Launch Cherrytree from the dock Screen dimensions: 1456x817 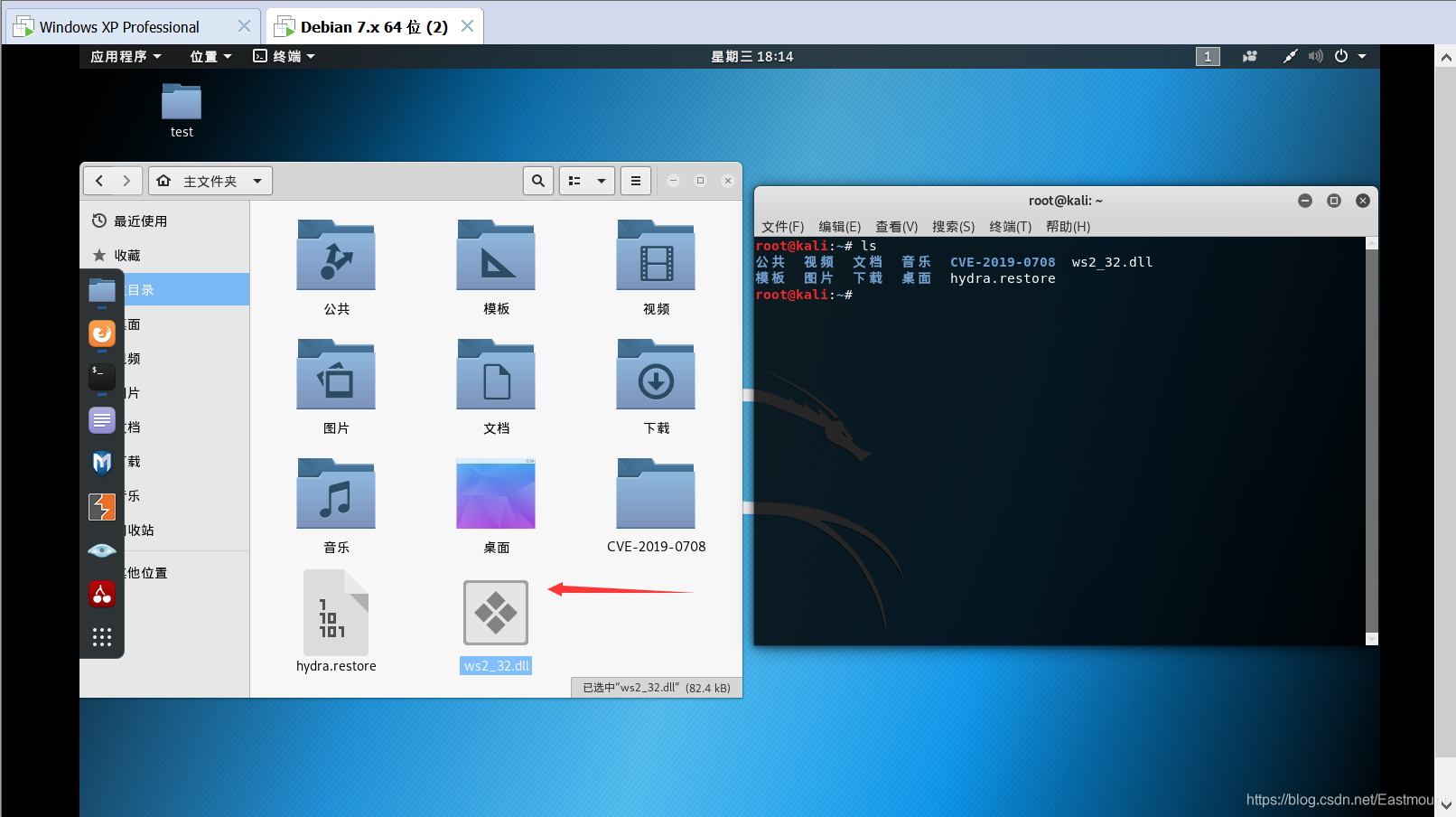[x=102, y=594]
